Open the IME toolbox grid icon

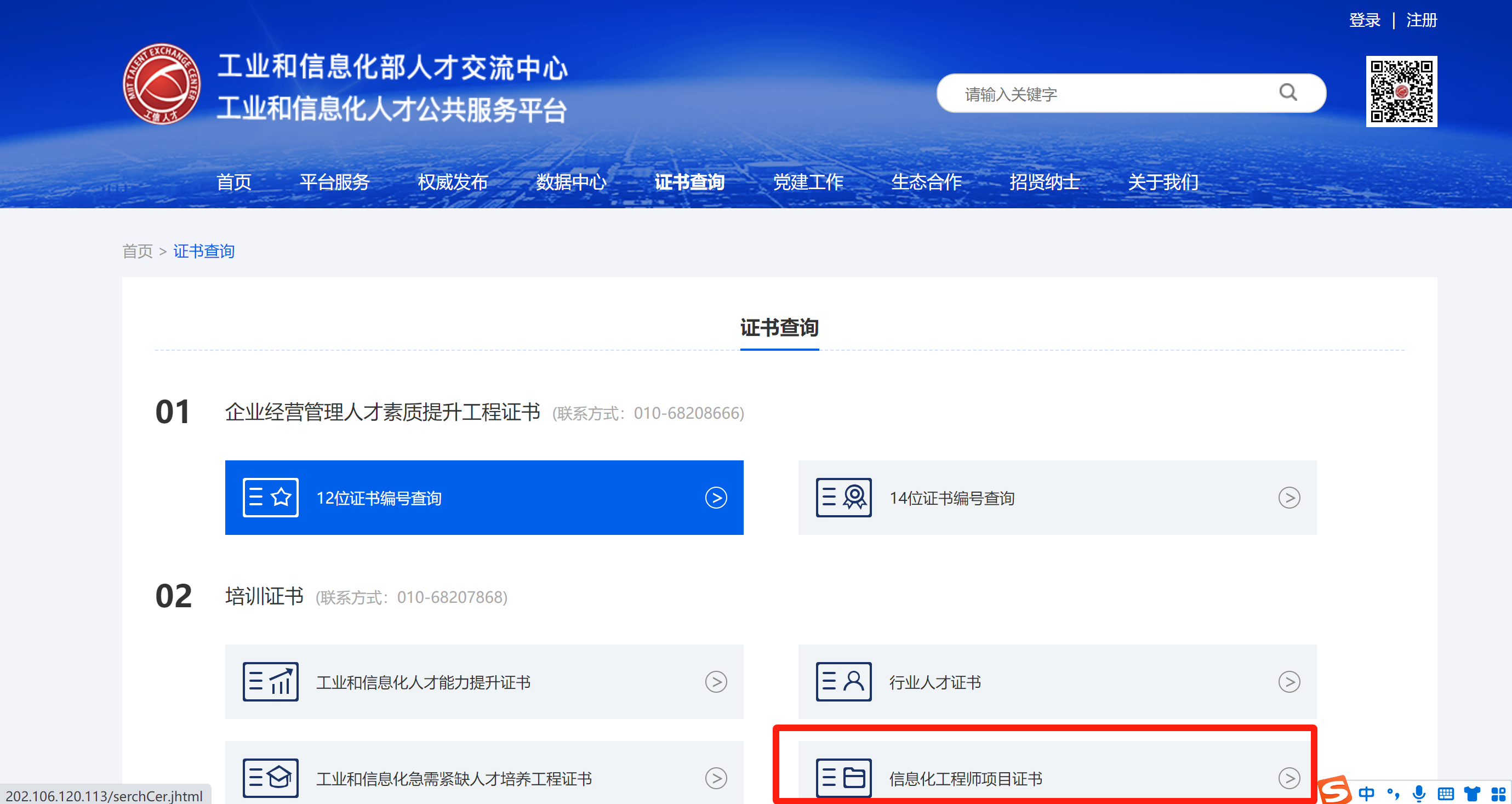point(1498,794)
